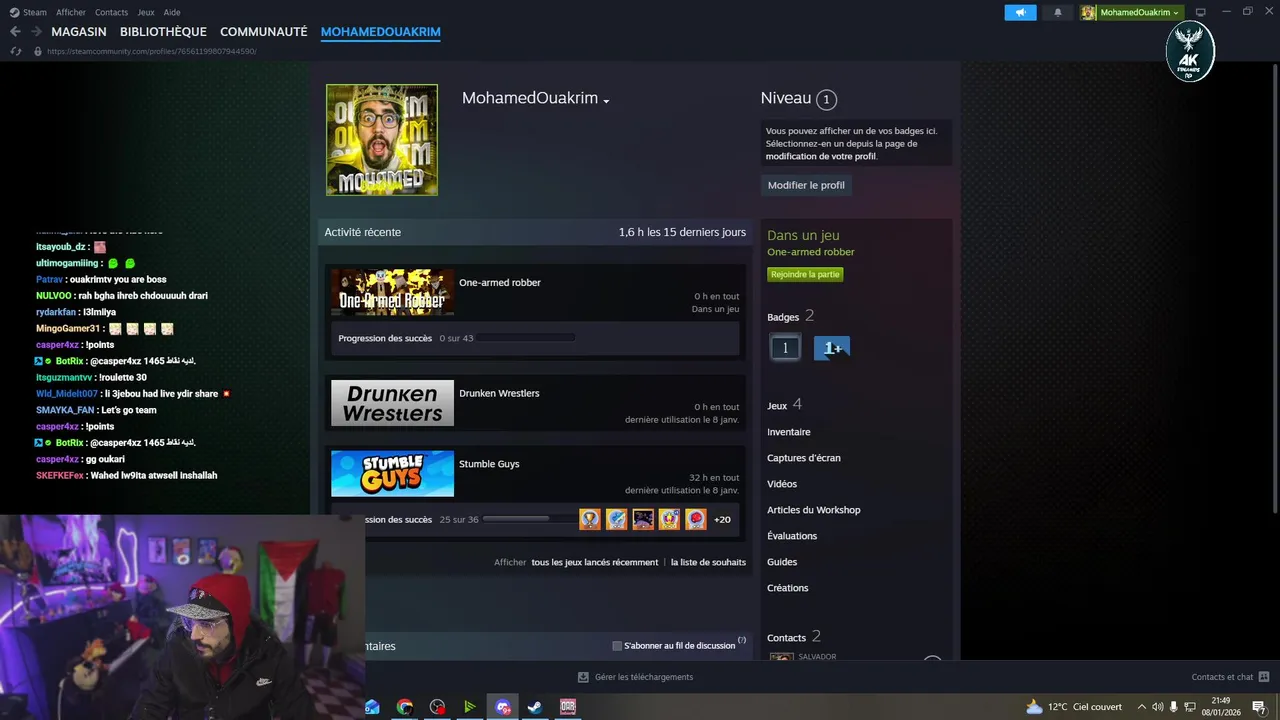Switch to the MAGASIN tab

click(79, 32)
